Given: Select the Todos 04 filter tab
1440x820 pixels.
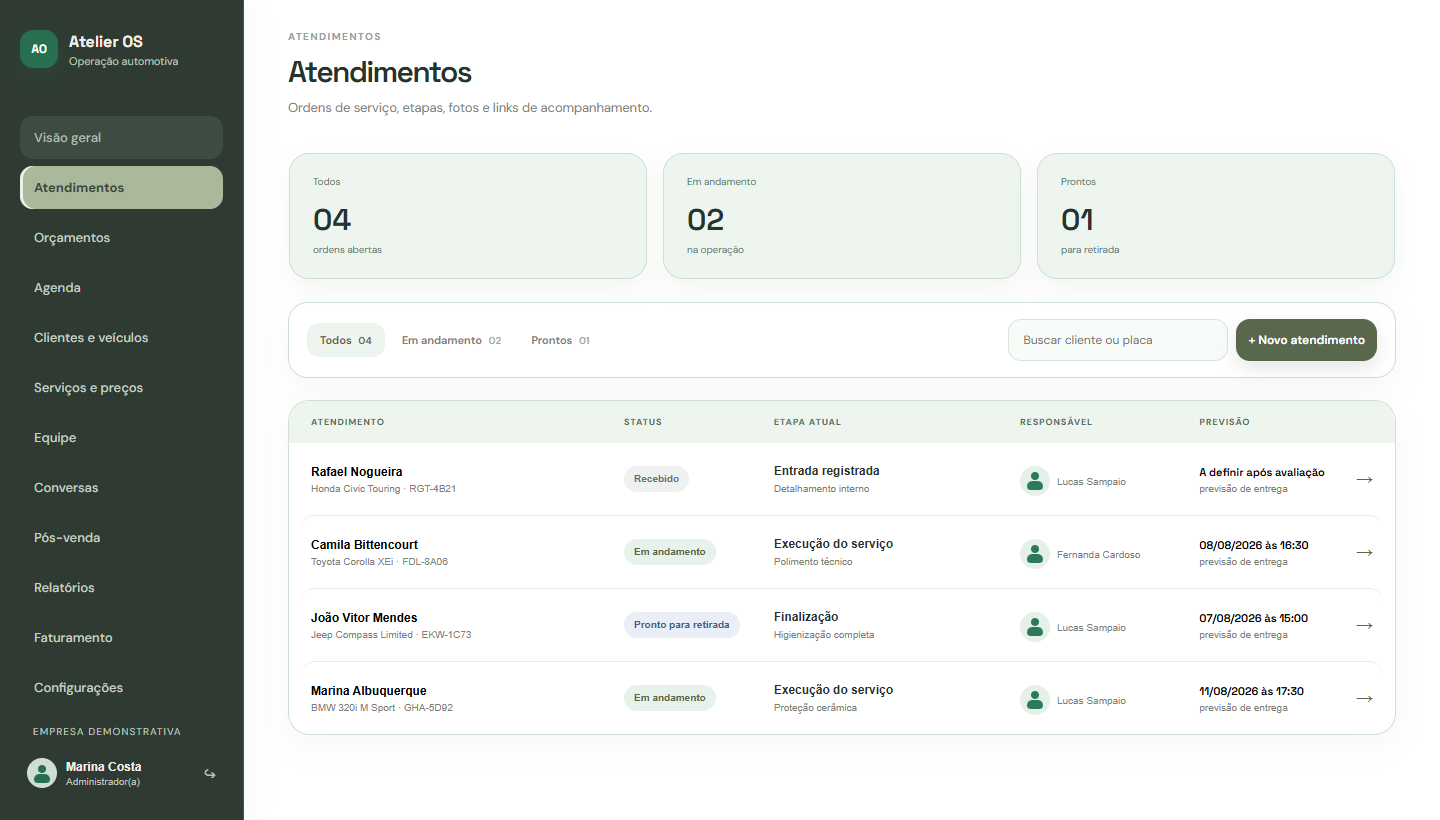Looking at the screenshot, I should [346, 340].
